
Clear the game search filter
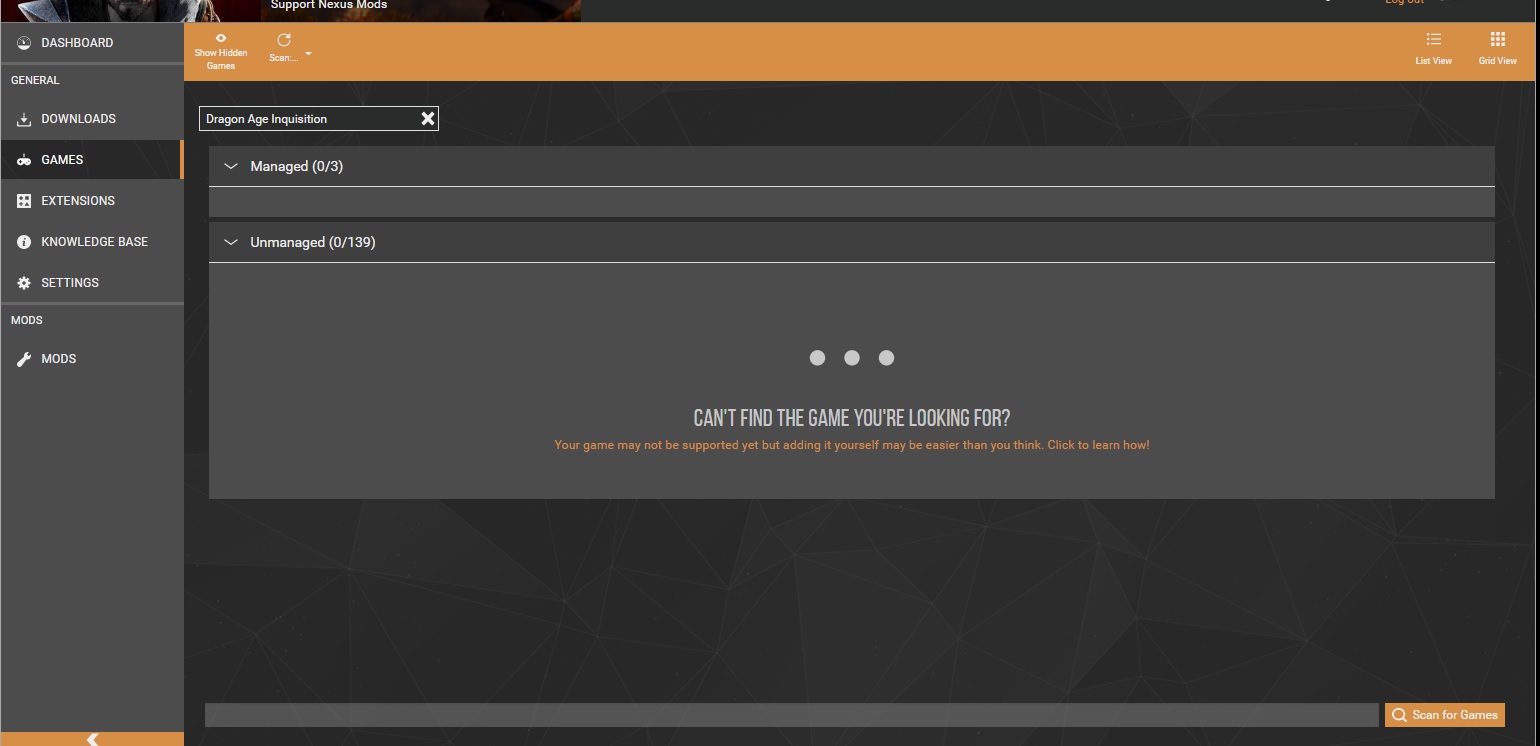pos(428,119)
